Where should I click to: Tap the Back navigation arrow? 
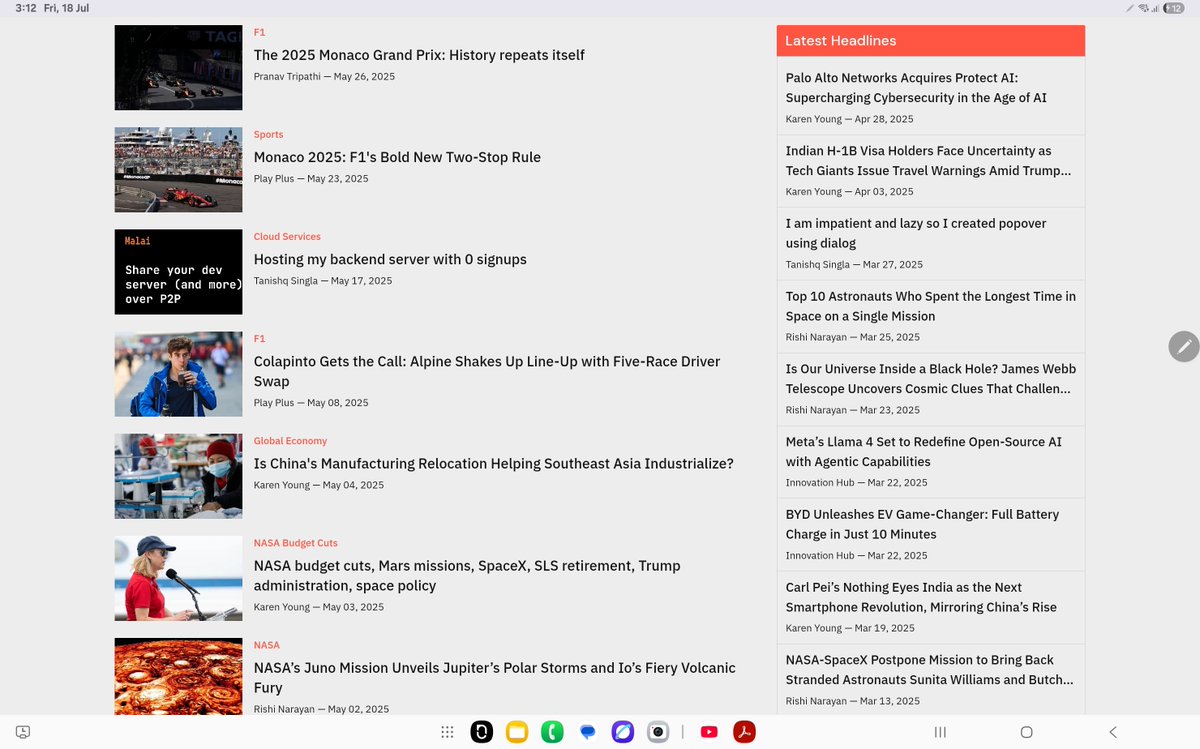(1113, 732)
